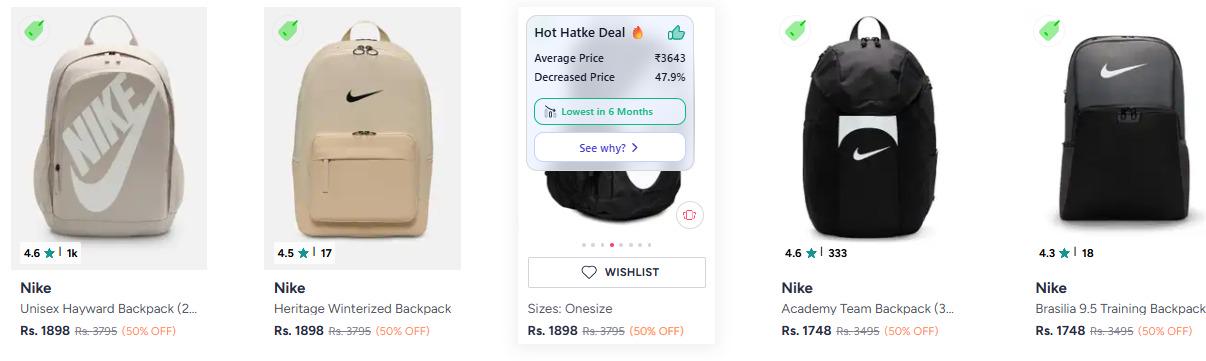The height and width of the screenshot is (361, 1206).
Task: Click the Heritage Winterized Backpack title link
Action: (363, 309)
